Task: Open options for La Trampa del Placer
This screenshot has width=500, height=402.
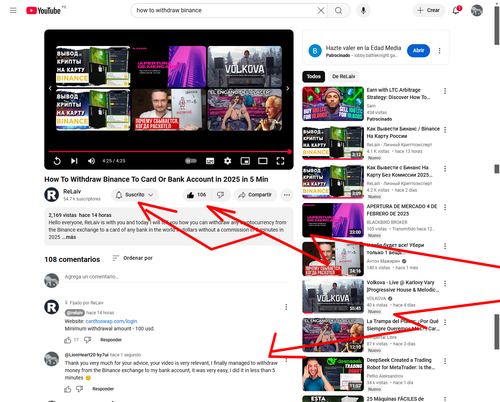Action: (445, 322)
